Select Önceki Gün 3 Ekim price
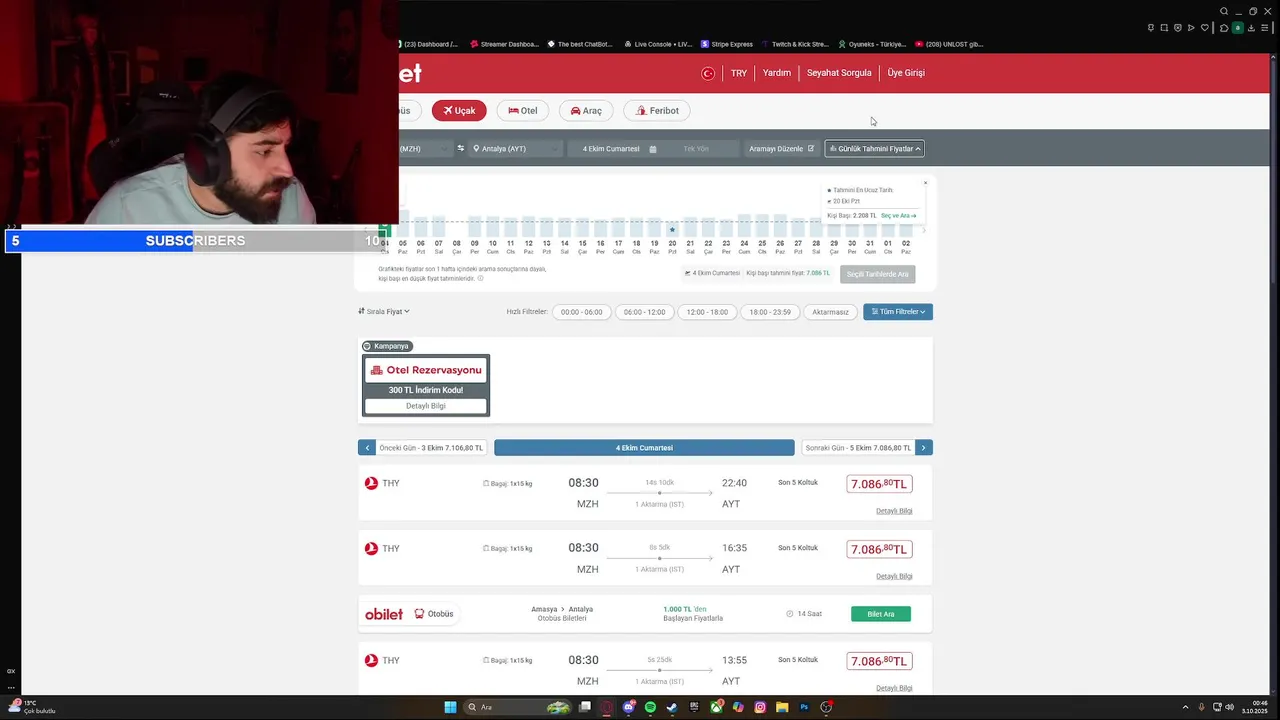This screenshot has height=720, width=1280. (431, 448)
